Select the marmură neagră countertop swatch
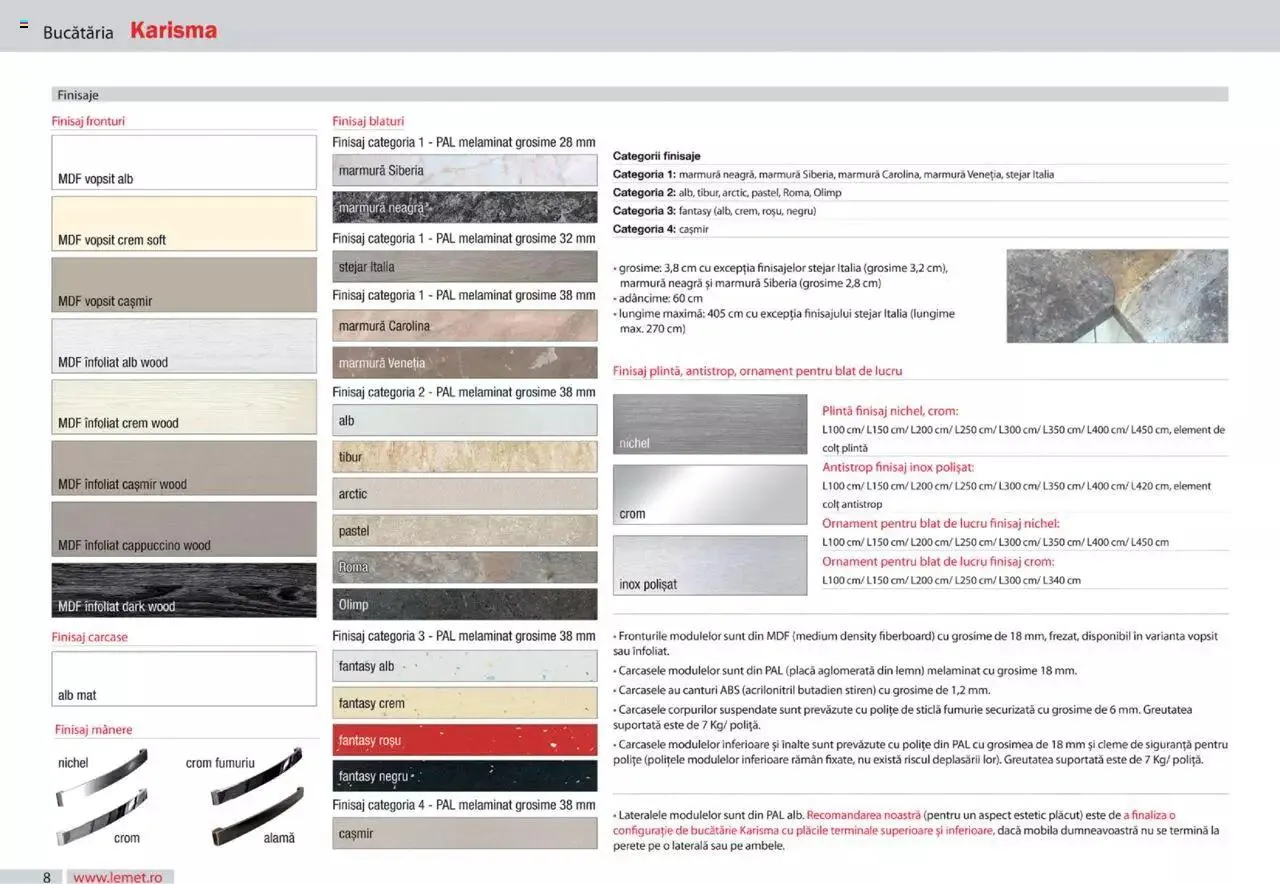Viewport: 1280px width, 884px height. click(x=464, y=207)
